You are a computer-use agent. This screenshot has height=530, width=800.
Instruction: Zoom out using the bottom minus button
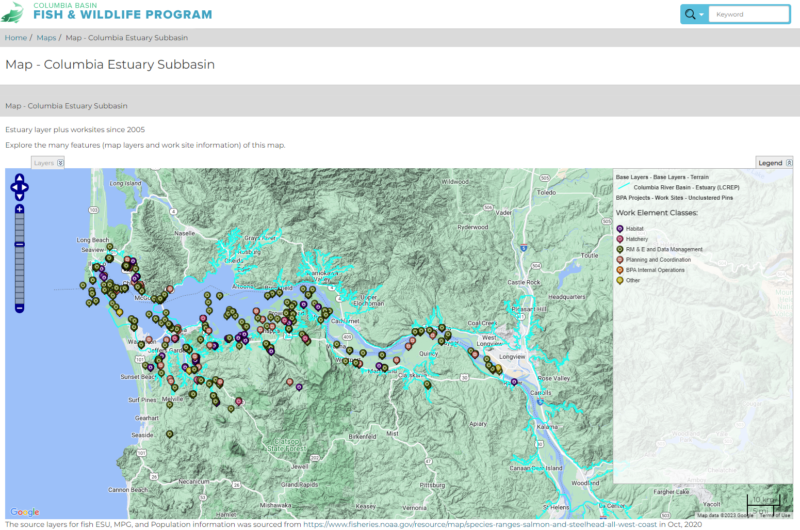pyautogui.click(x=19, y=307)
